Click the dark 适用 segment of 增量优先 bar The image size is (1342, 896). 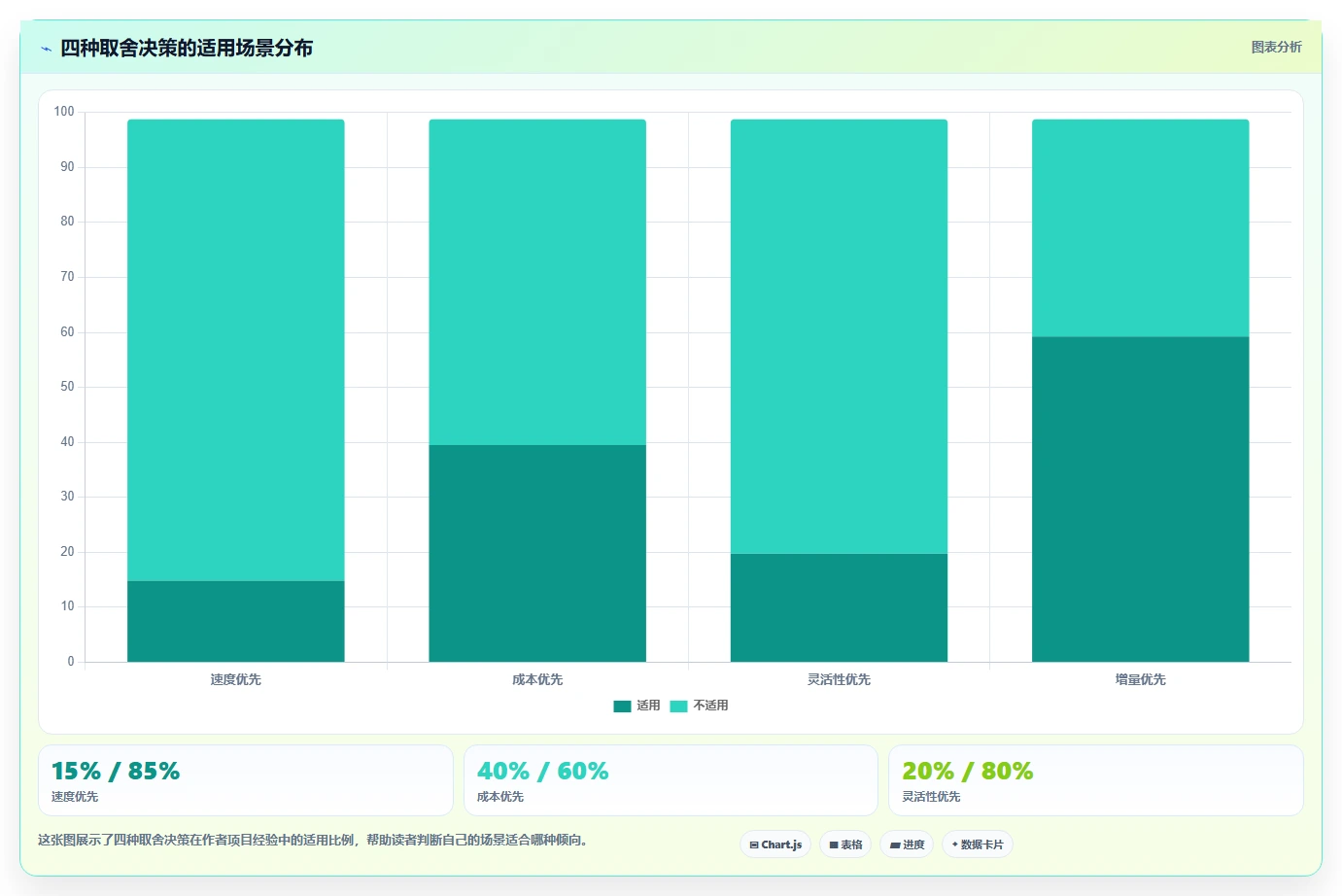coord(1141,500)
